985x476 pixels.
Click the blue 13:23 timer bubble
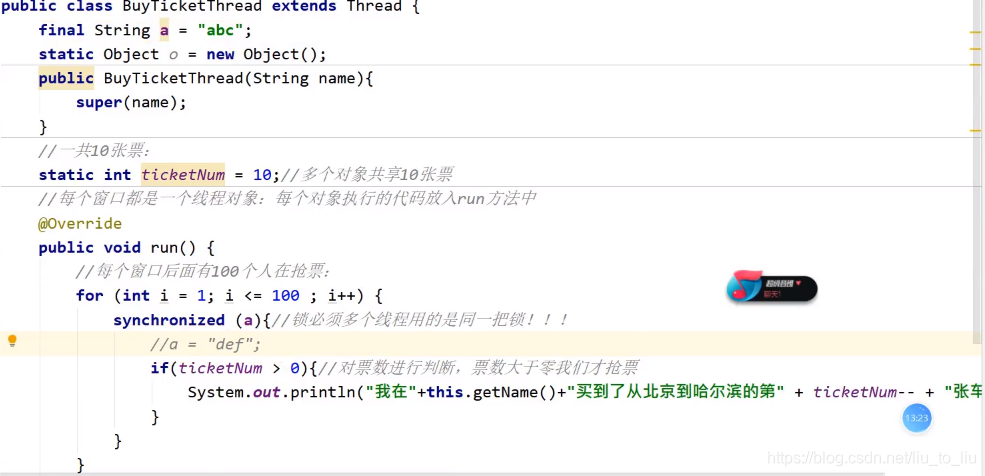tap(917, 418)
